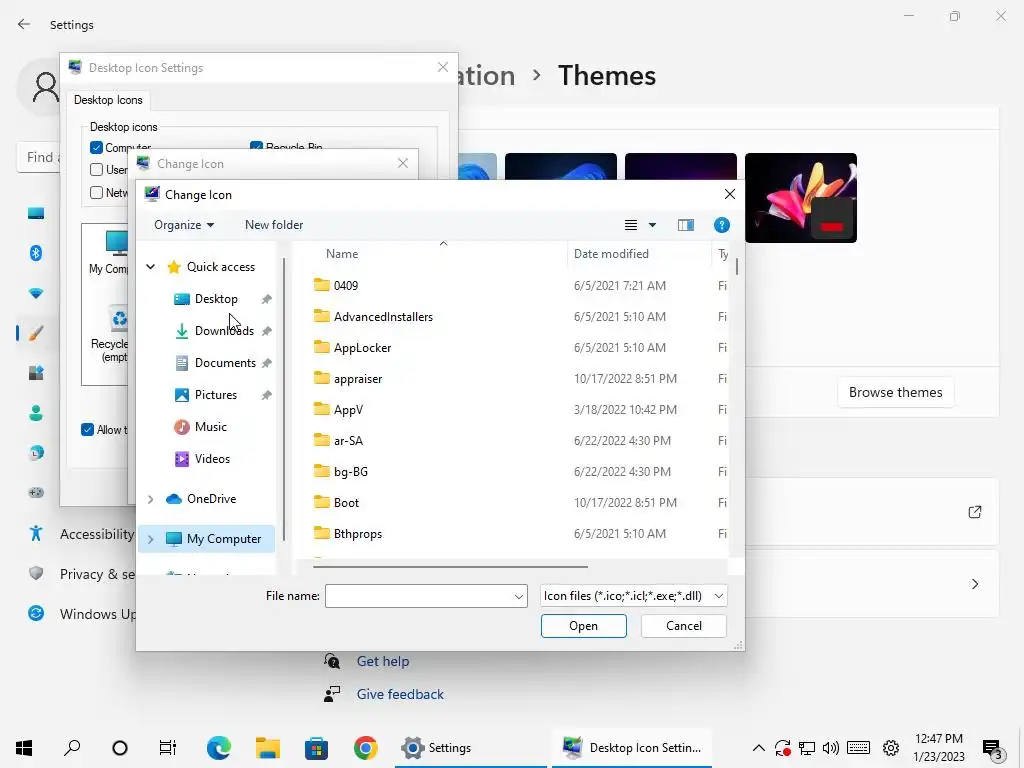Open the view options dropdown arrow
The image size is (1024, 768).
coord(652,225)
